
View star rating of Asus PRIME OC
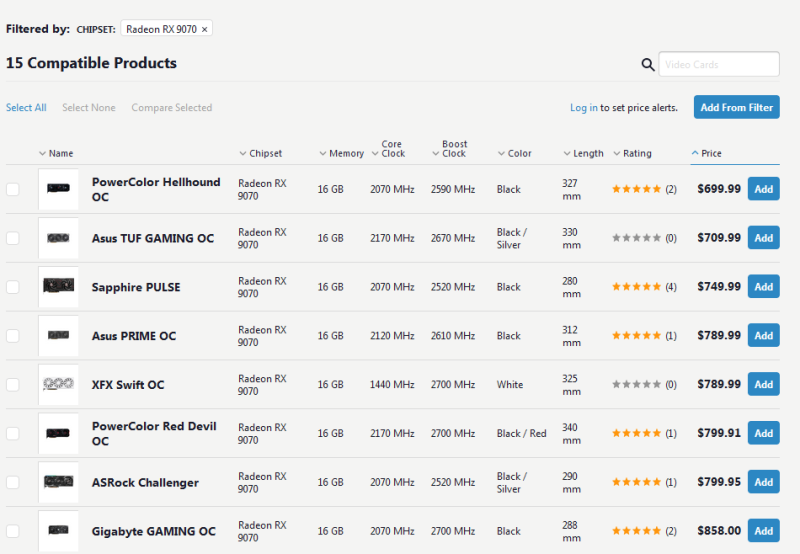(x=636, y=336)
